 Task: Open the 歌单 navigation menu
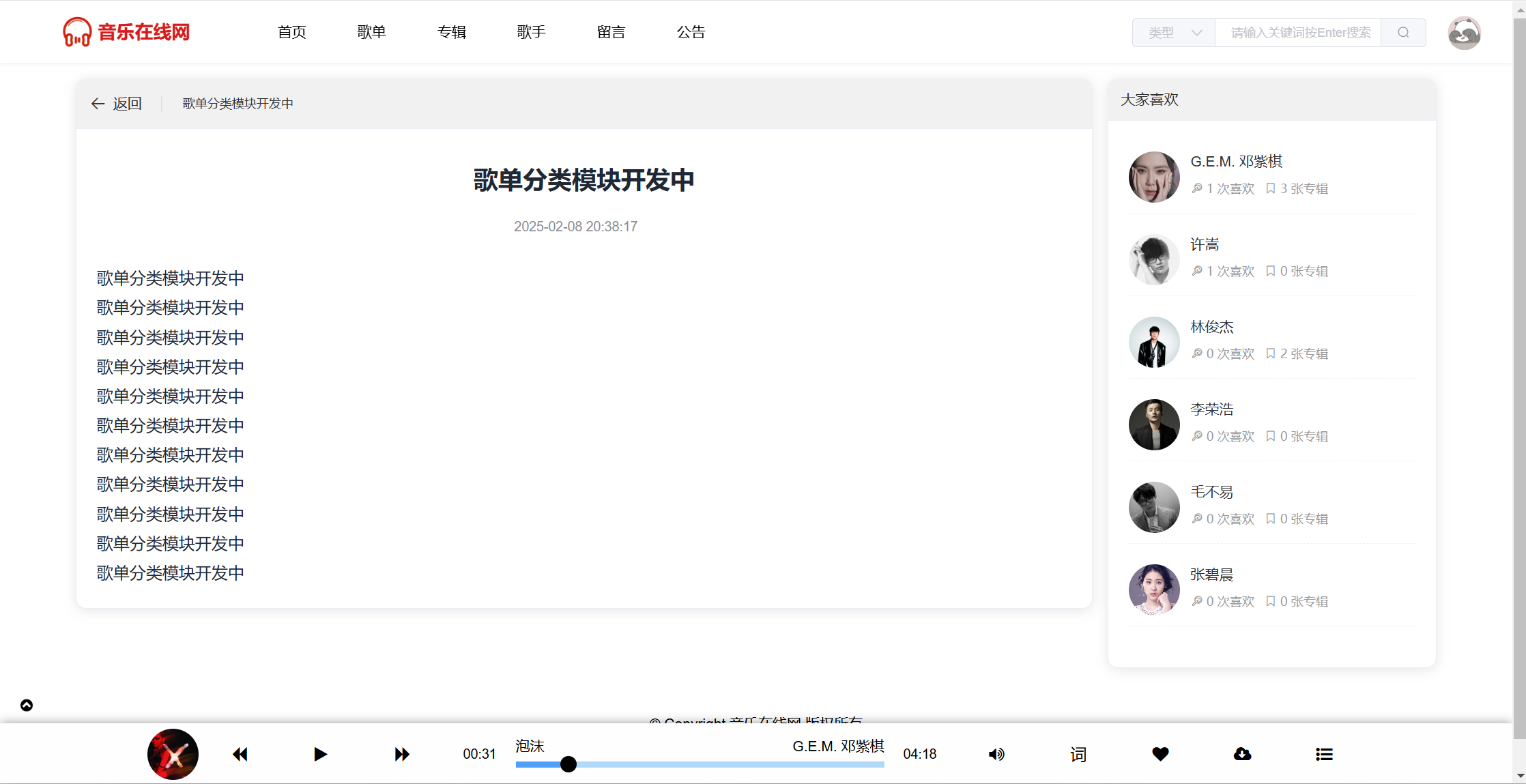pos(372,32)
